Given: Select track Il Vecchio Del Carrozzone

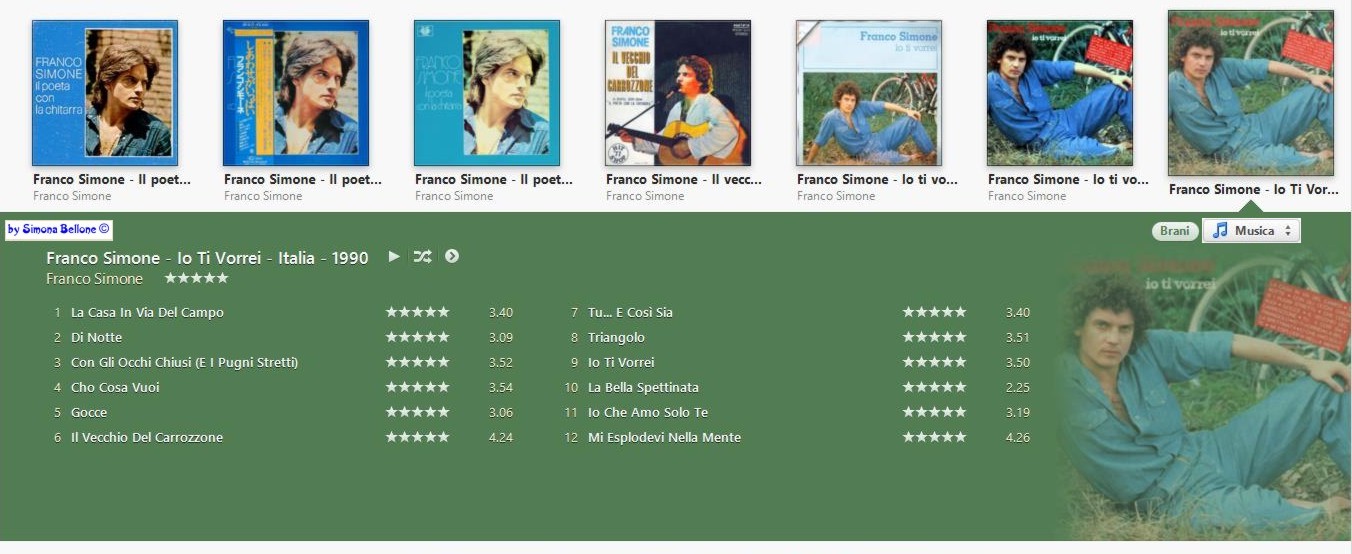Looking at the screenshot, I should point(147,437).
